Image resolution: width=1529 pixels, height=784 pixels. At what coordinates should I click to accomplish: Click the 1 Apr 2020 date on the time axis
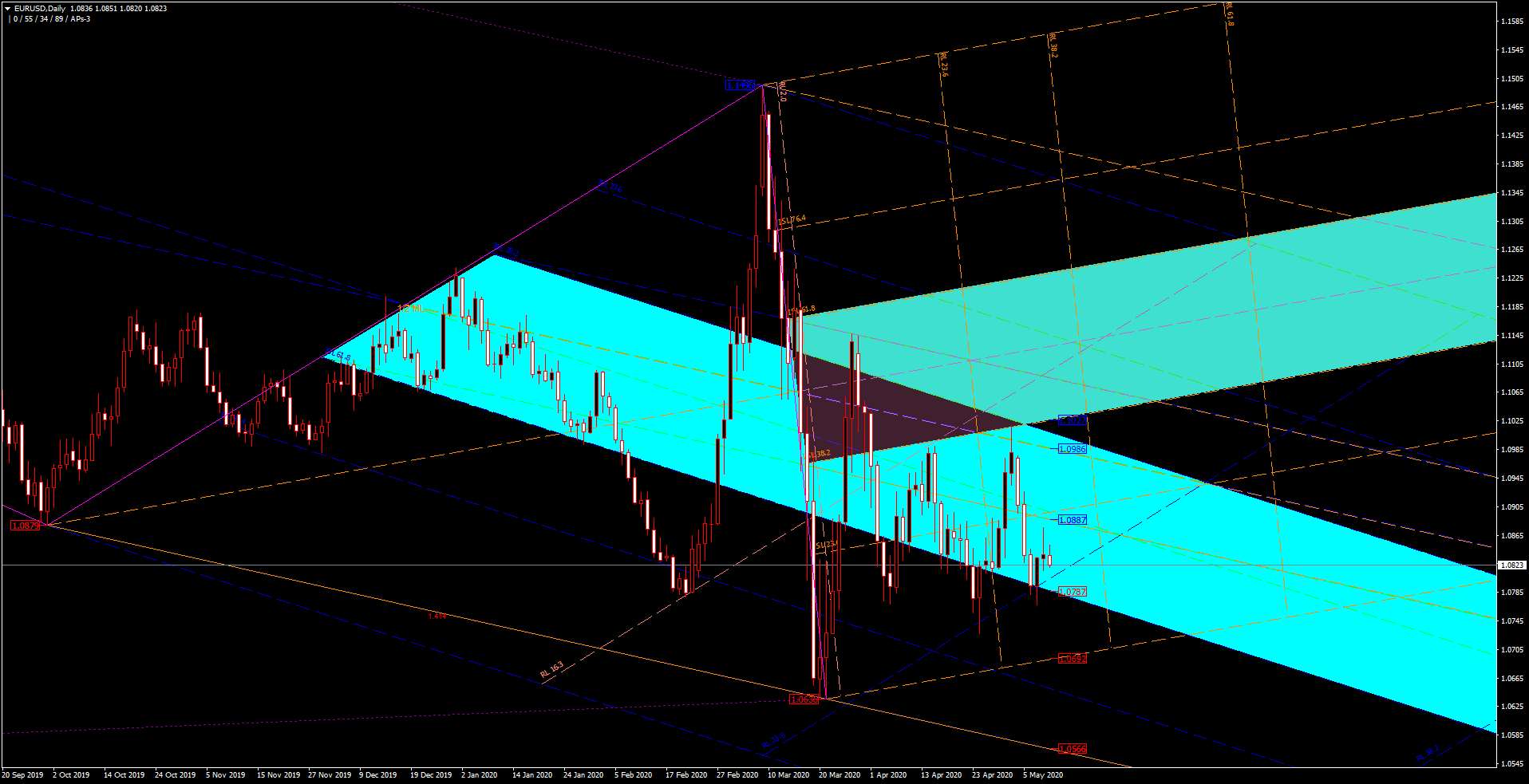888,775
